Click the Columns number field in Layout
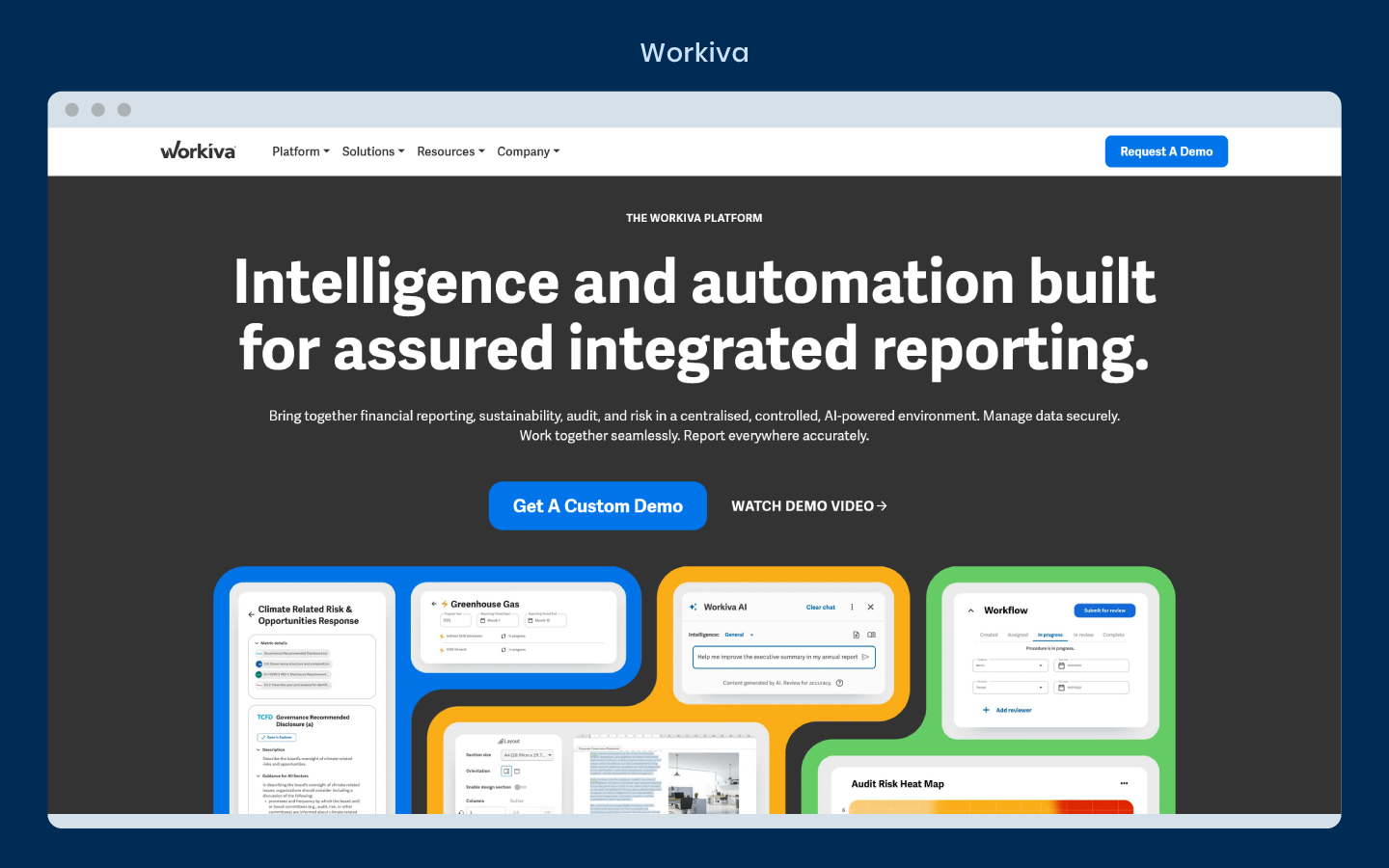Screen dimensions: 1389x868 point(485,811)
